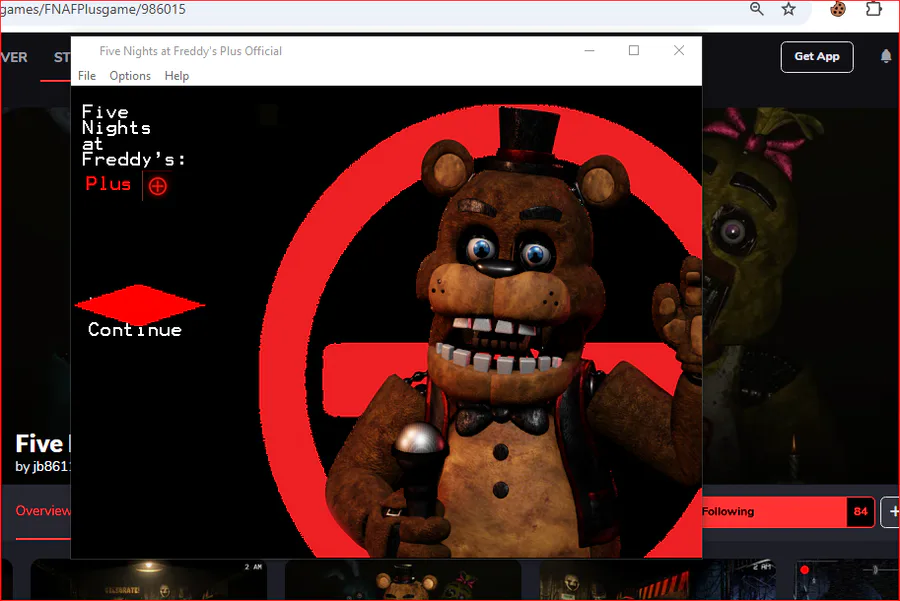Click the Following button
This screenshot has width=900, height=601.
pyautogui.click(x=774, y=511)
